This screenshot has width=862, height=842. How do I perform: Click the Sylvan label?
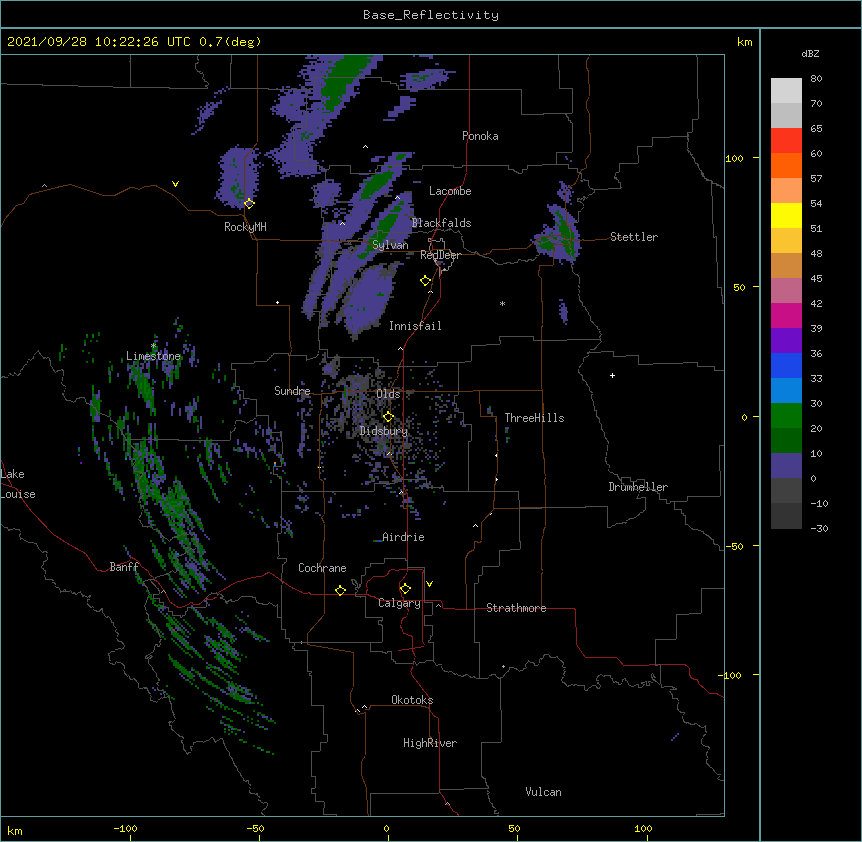point(390,245)
